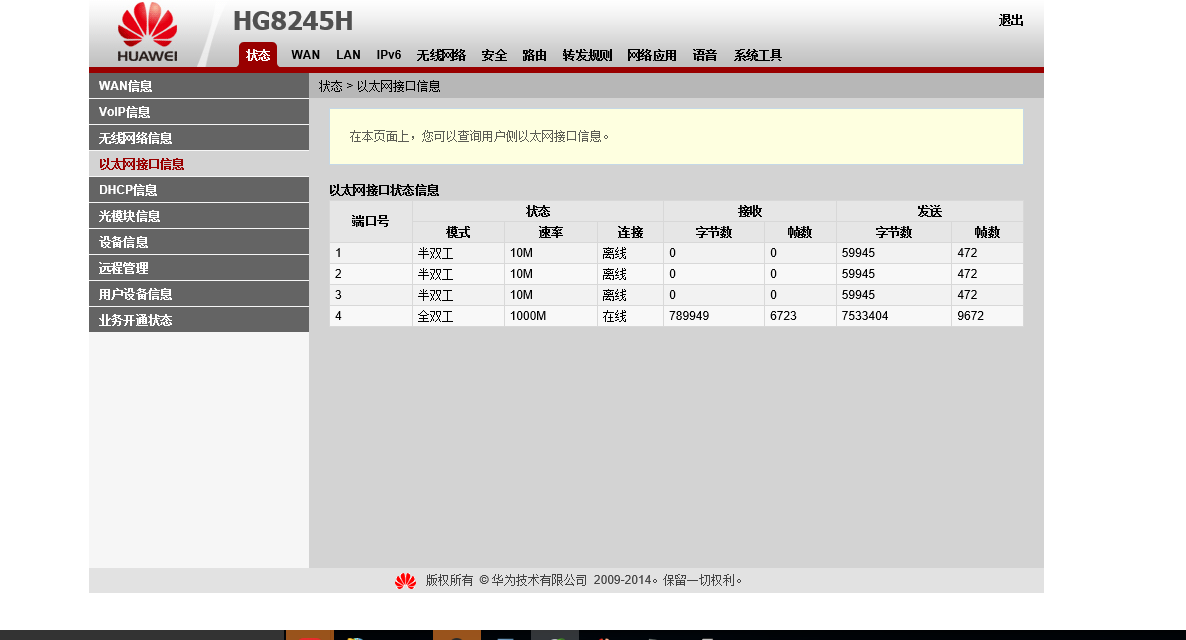The height and width of the screenshot is (640, 1186).
Task: Open the 语音 tab
Action: pos(704,55)
